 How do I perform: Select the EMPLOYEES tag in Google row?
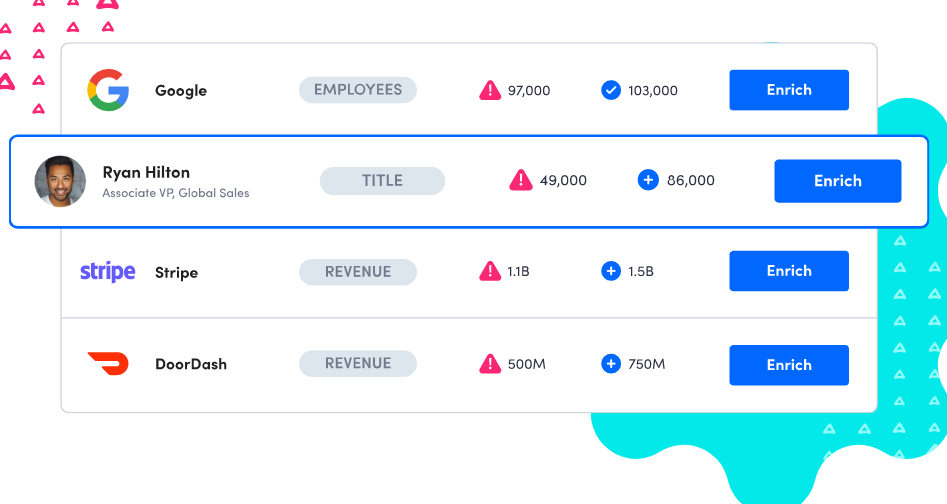(x=358, y=90)
